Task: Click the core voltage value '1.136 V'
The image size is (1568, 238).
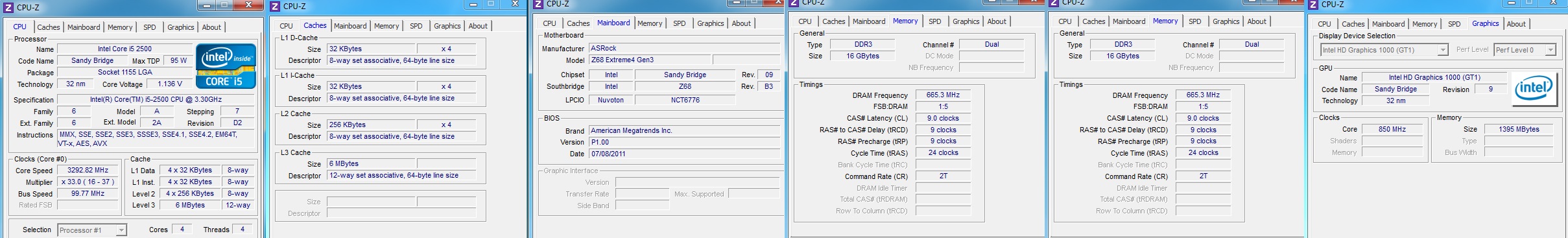Action: 170,84
